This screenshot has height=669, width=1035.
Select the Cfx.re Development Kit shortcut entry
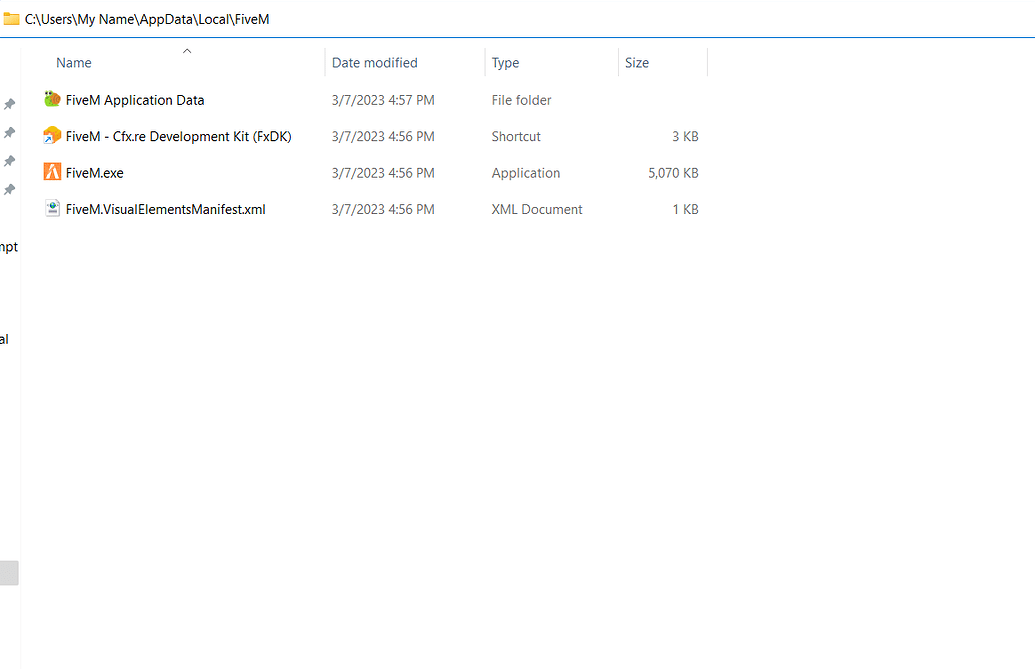(x=180, y=136)
